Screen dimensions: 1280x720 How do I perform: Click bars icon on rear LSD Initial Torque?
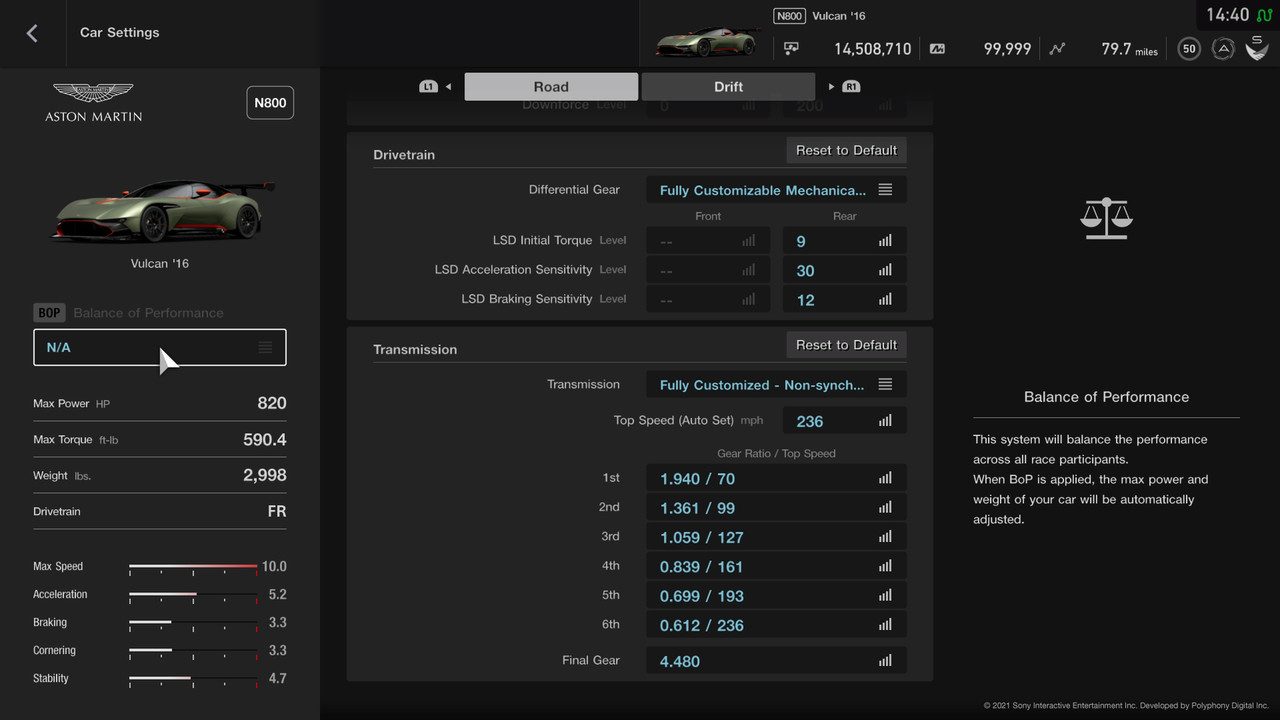[x=885, y=241]
